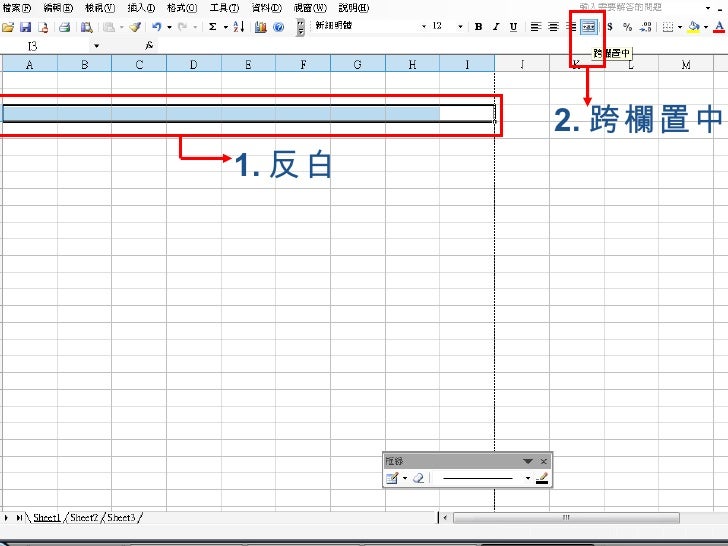Sort ascending with the A-Z icon

(x=239, y=27)
